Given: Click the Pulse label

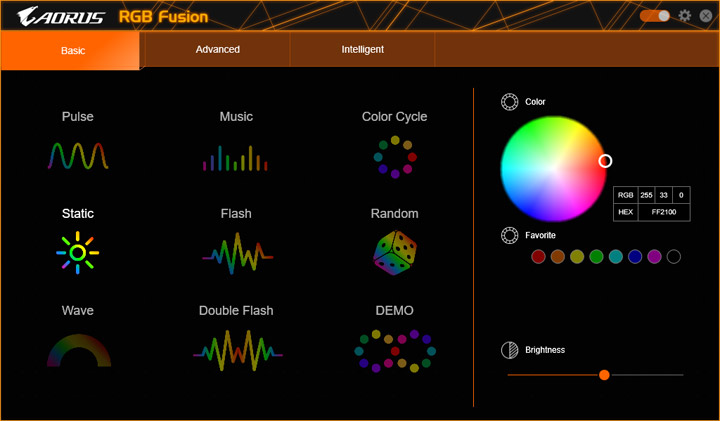Looking at the screenshot, I should point(78,117).
